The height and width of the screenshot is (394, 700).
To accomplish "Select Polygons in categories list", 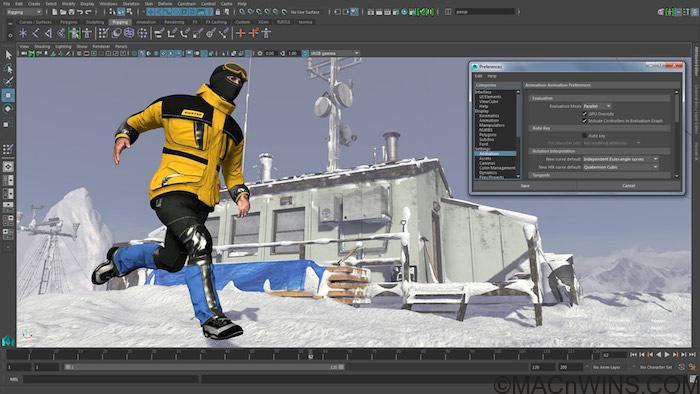I will click(x=488, y=135).
